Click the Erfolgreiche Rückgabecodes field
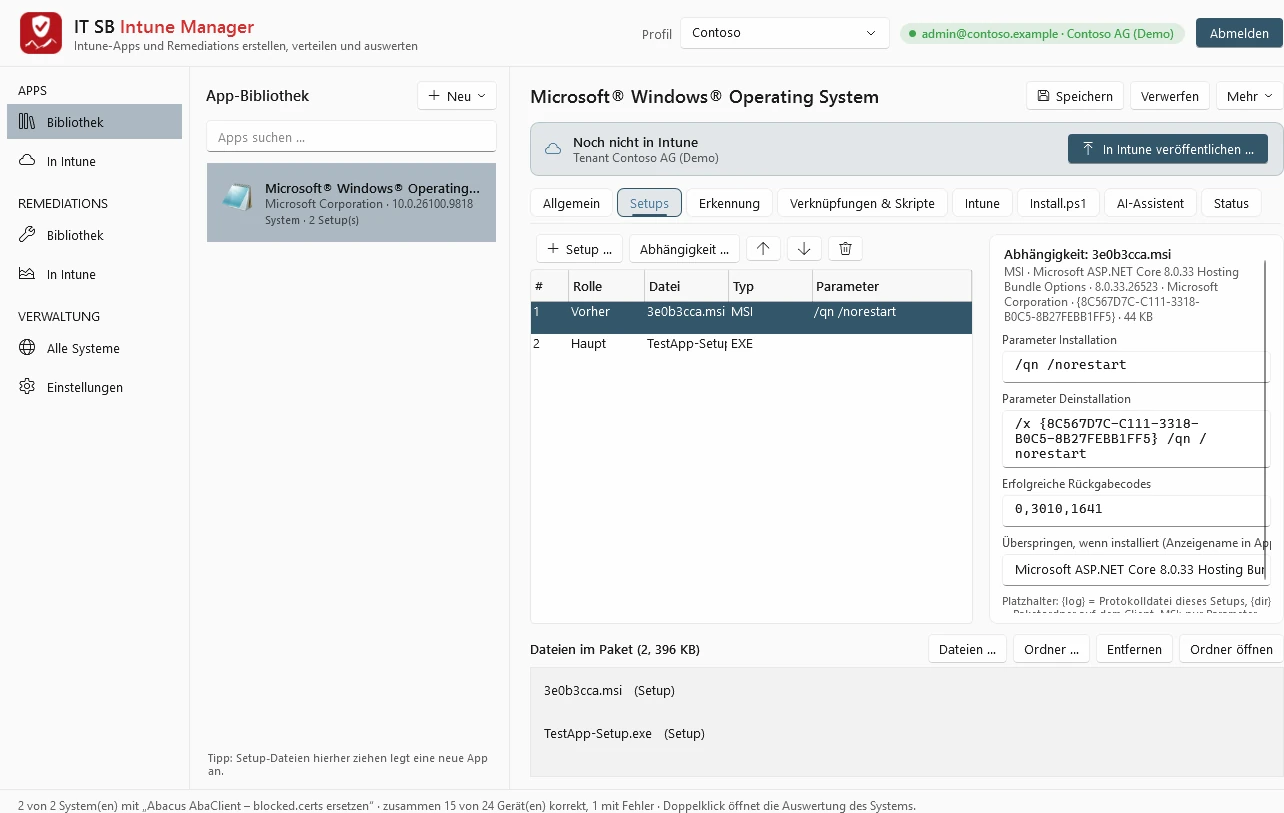 click(1136, 509)
